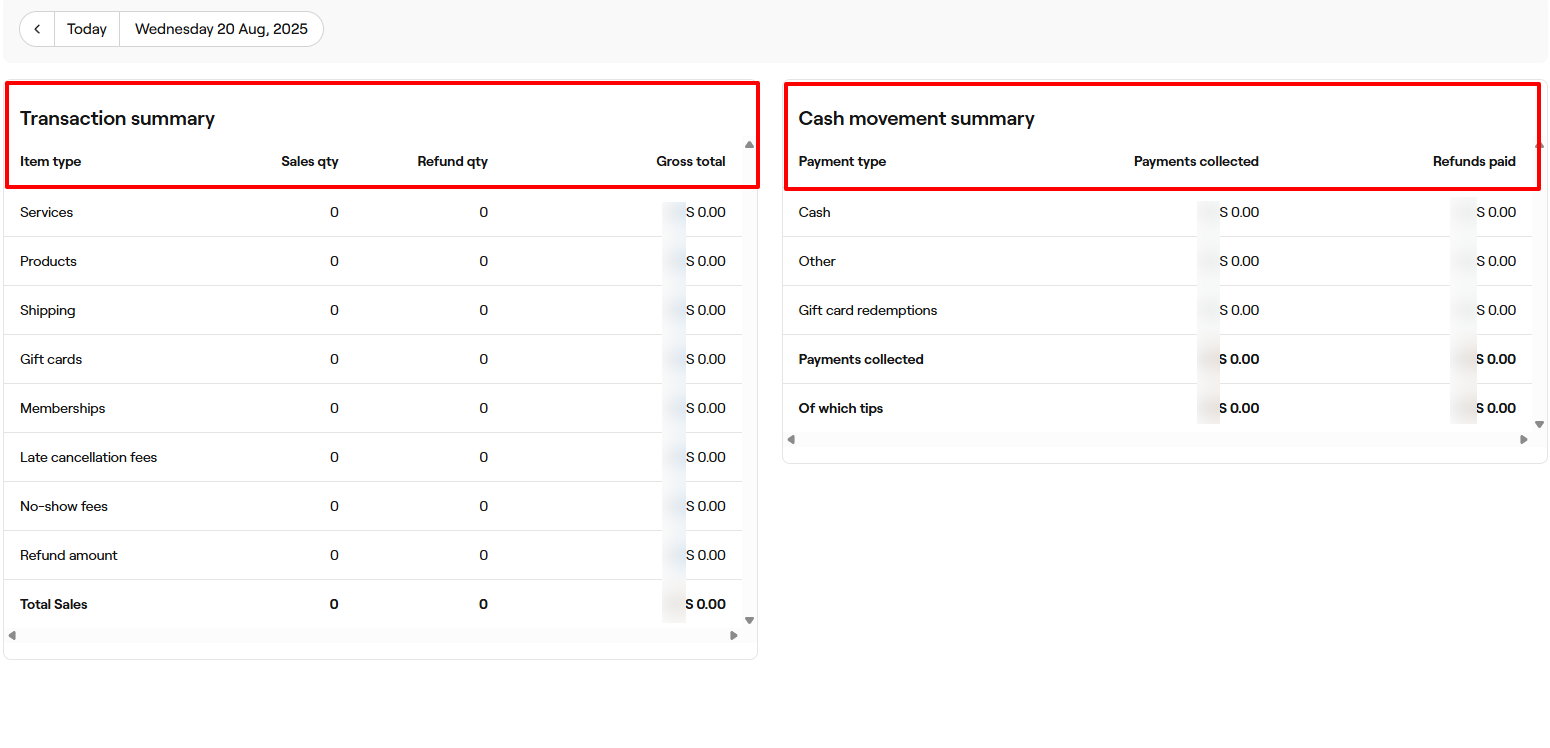Click the Gross total column header
Image resolution: width=1550 pixels, height=748 pixels.
click(690, 161)
